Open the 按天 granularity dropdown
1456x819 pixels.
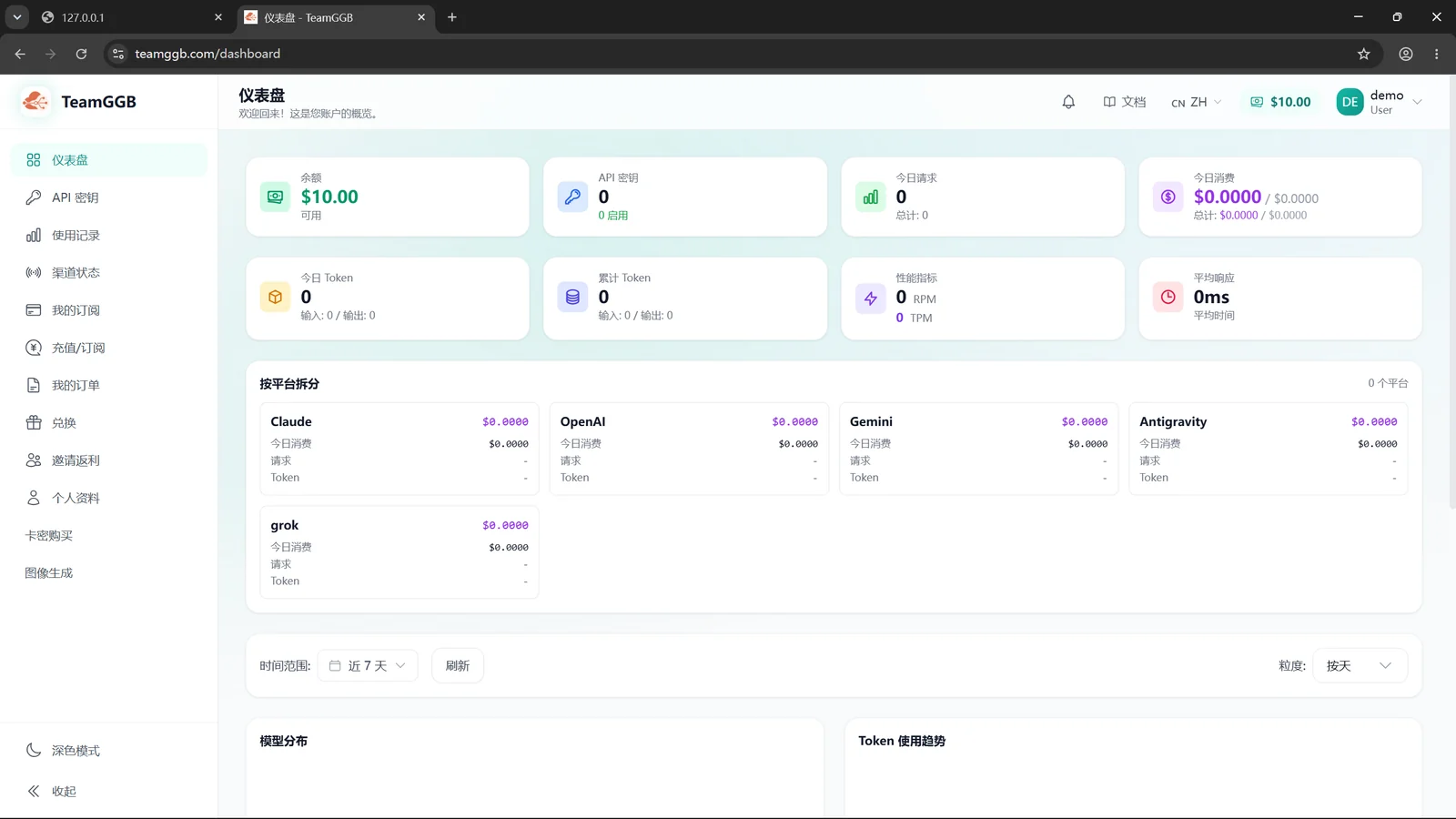point(1360,666)
